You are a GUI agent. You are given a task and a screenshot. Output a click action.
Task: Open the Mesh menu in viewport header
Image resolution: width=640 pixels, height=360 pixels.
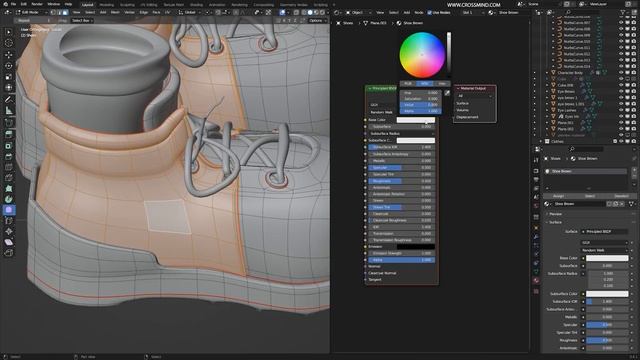pos(116,13)
